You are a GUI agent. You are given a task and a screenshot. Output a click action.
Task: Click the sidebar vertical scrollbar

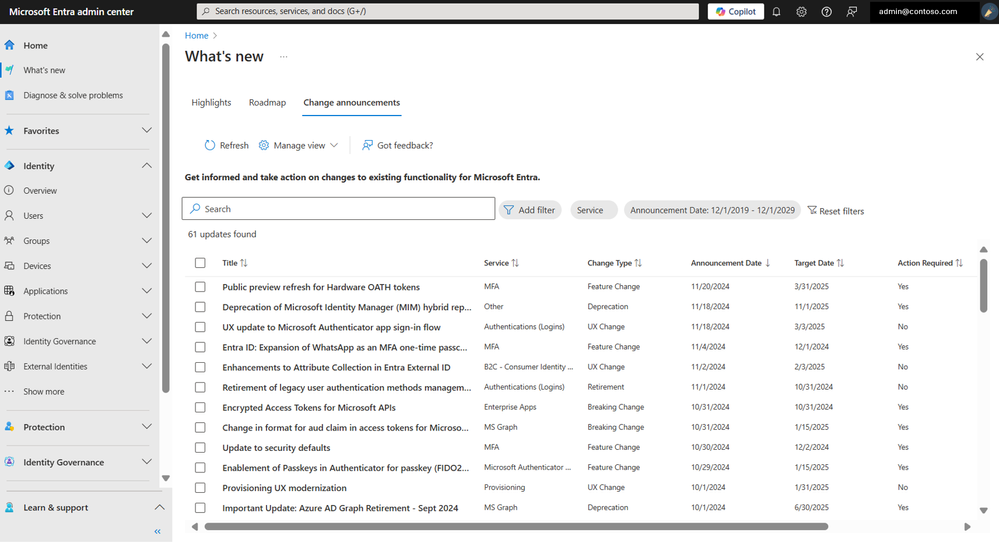click(166, 218)
